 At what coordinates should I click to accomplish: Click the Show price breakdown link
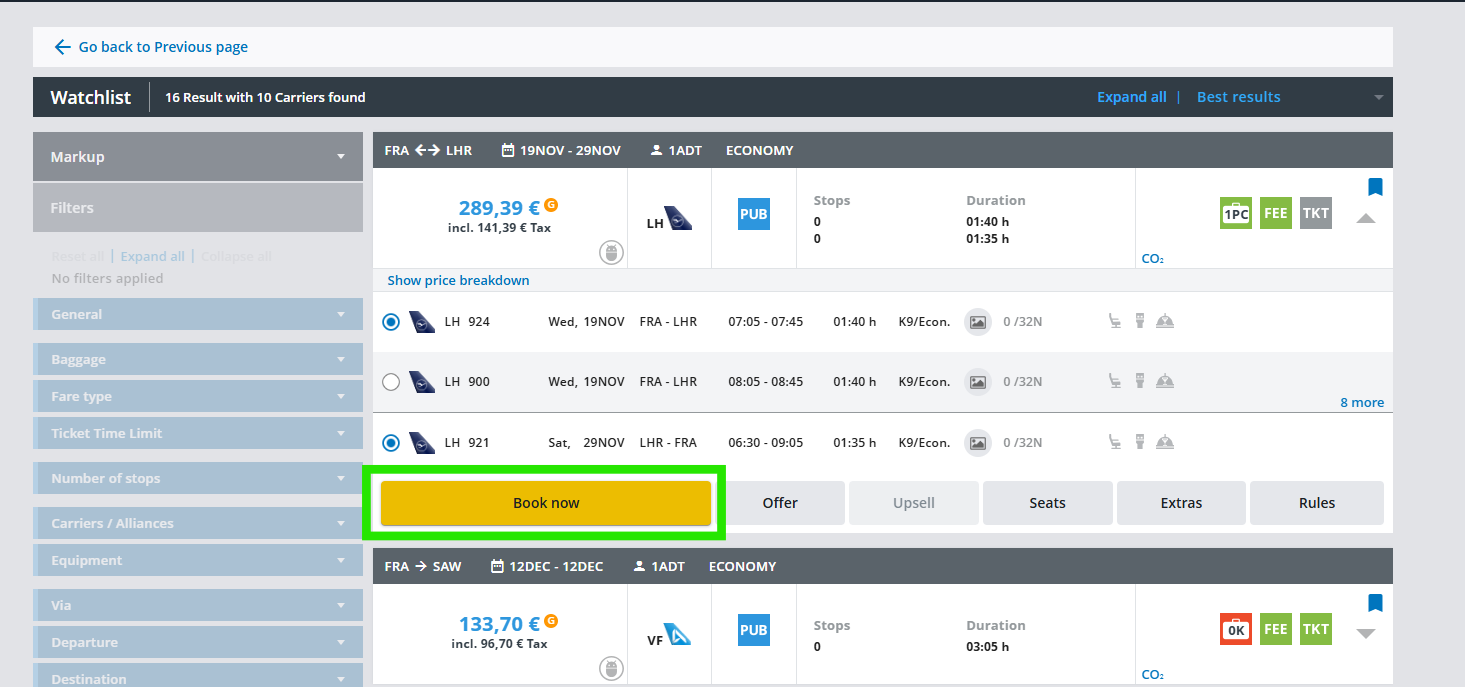pyautogui.click(x=458, y=280)
